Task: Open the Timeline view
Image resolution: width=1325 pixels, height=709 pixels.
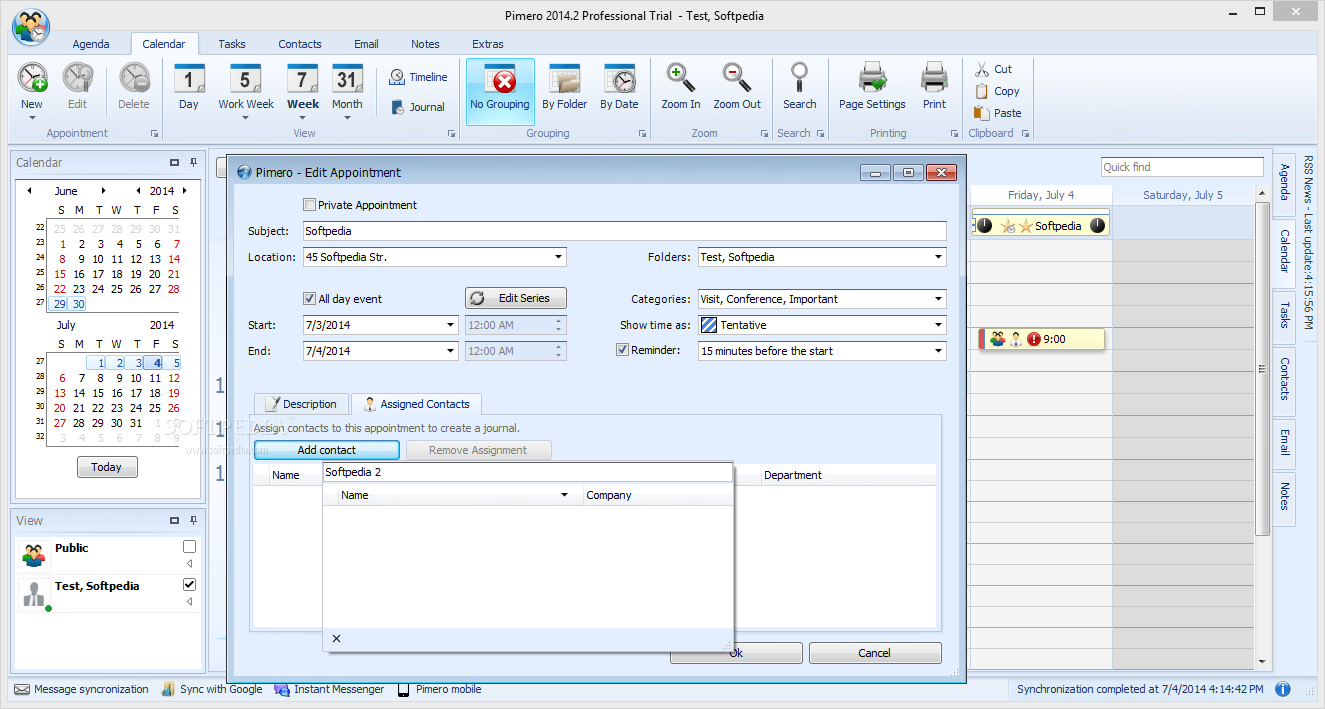Action: 418,77
